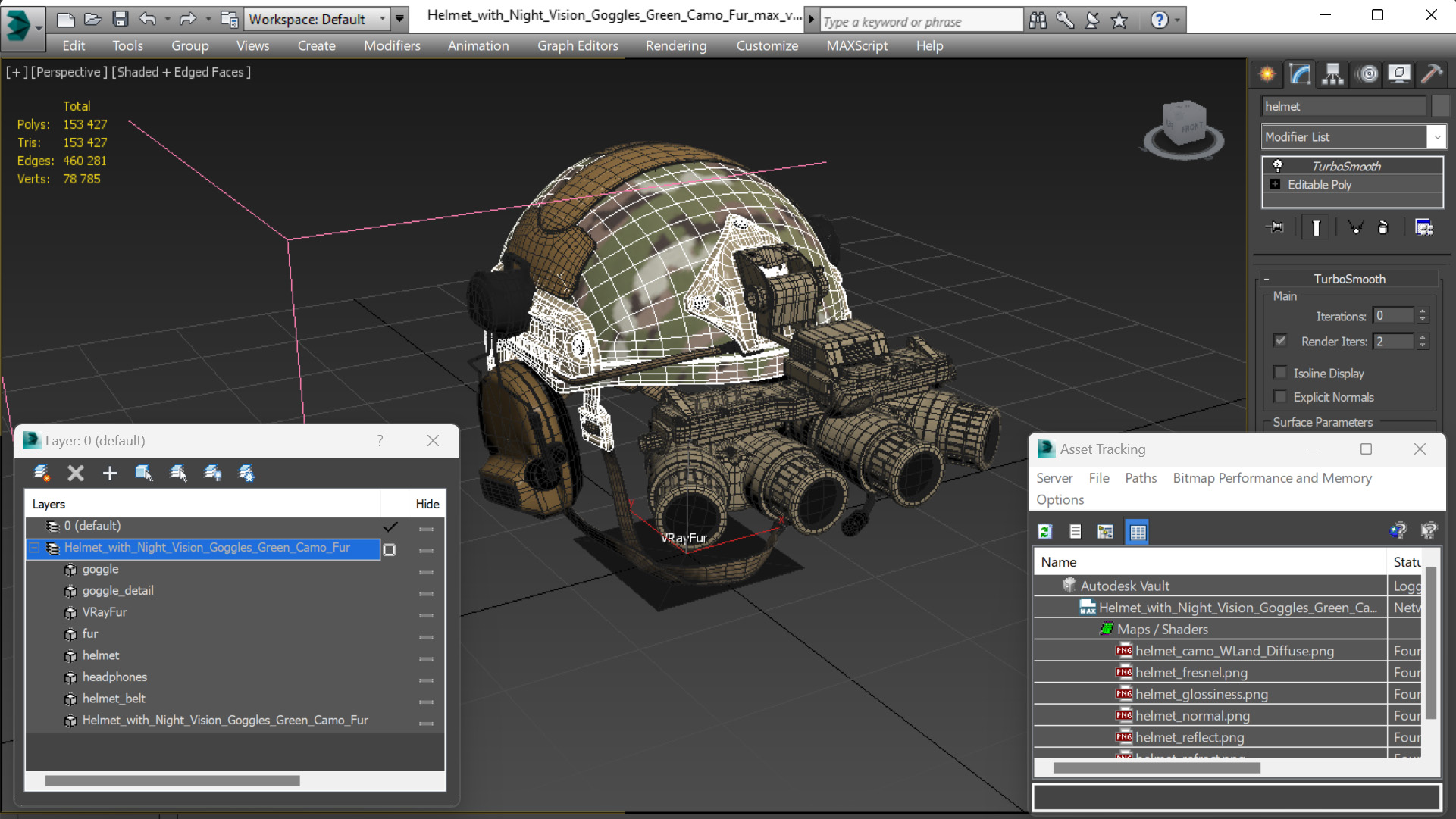Open the Modifiers menu
Screen dimensions: 1456x819
[392, 45]
